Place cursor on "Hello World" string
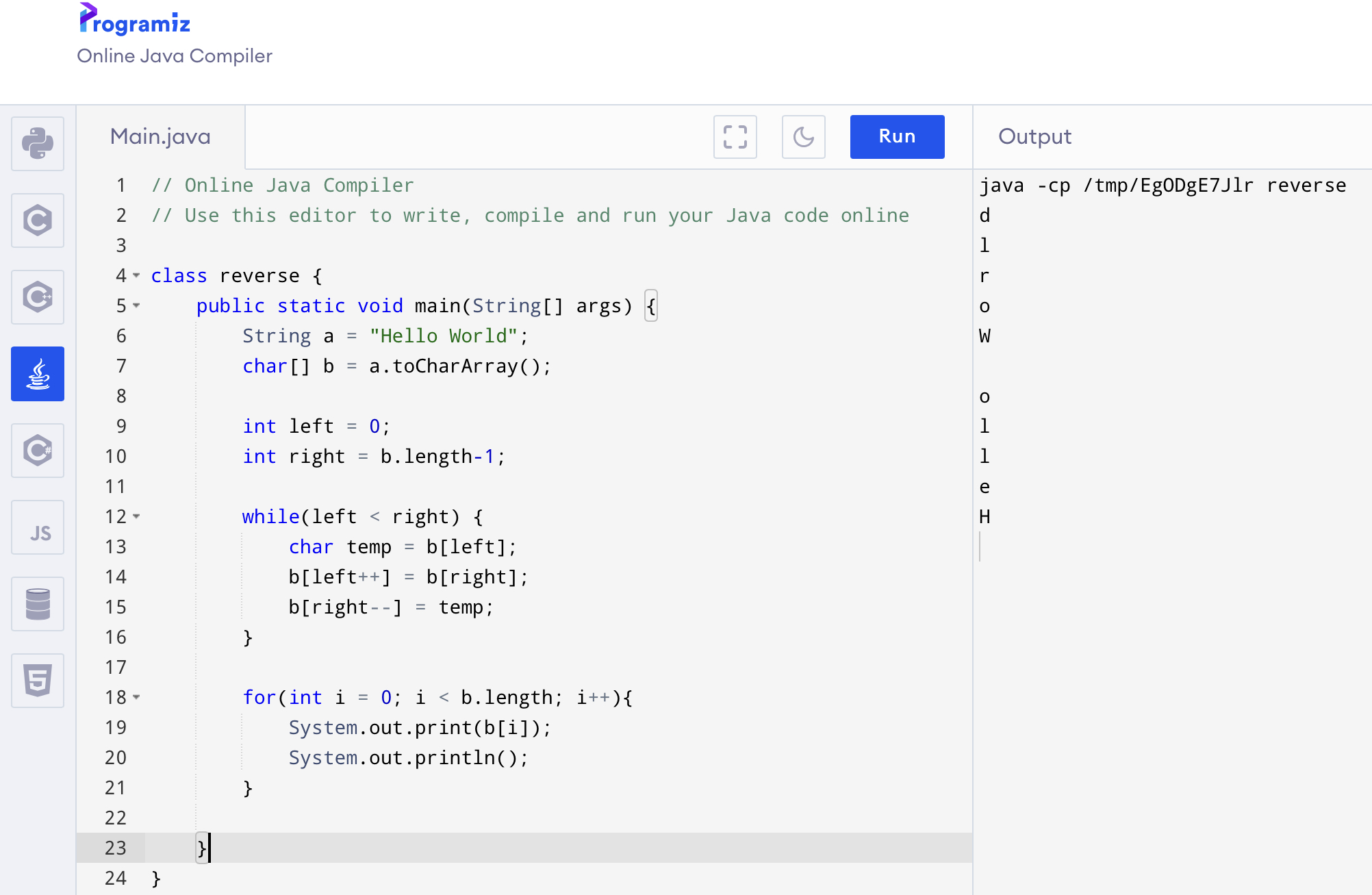1372x895 pixels. point(443,336)
